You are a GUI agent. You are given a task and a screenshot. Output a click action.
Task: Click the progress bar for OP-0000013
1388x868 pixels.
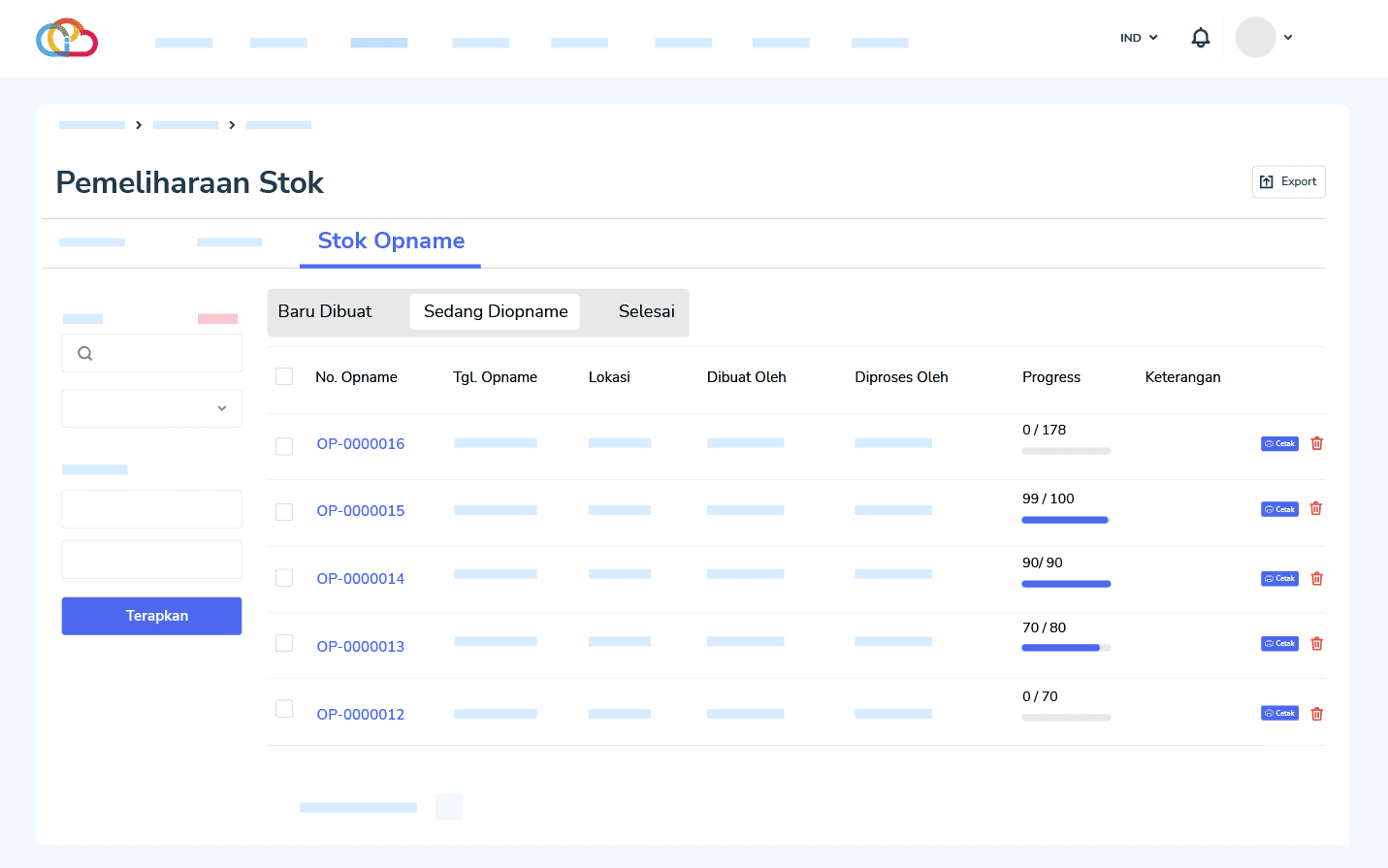point(1066,648)
